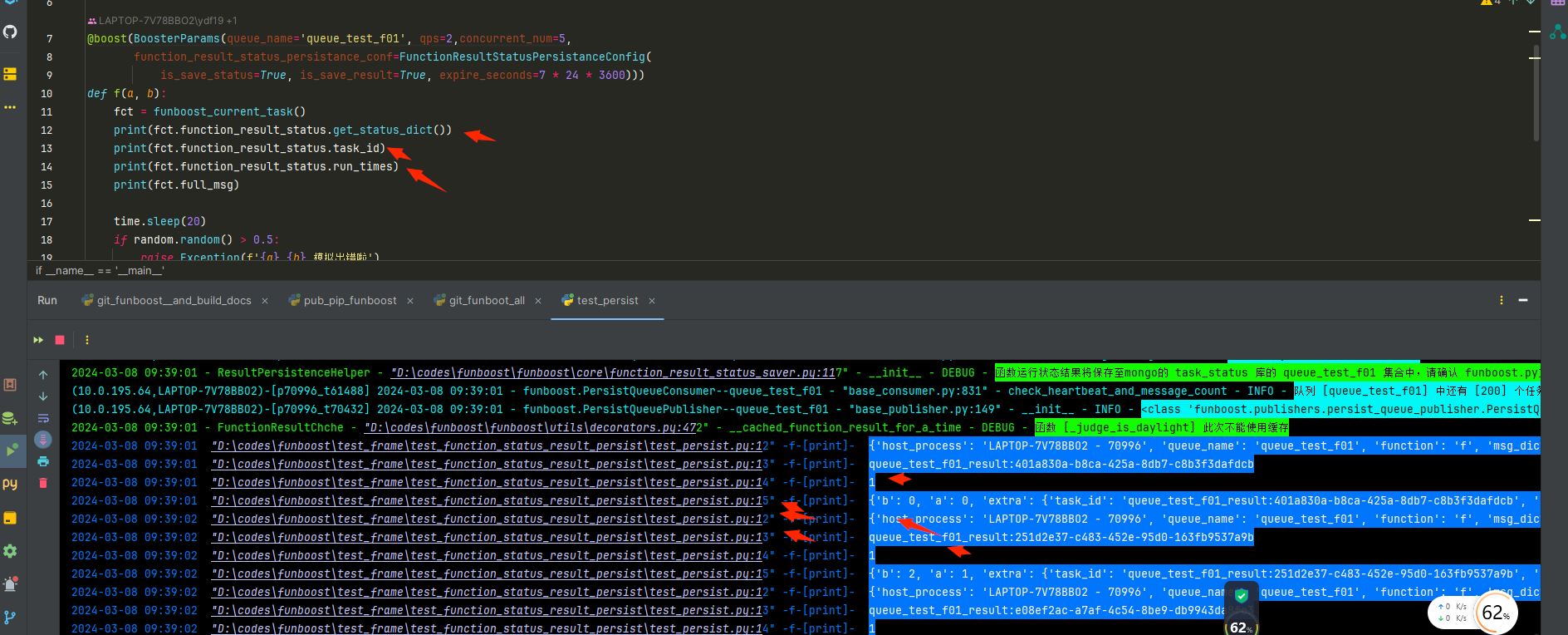The width and height of the screenshot is (1568, 635).
Task: Click line number 12 in the gutter
Action: point(47,130)
